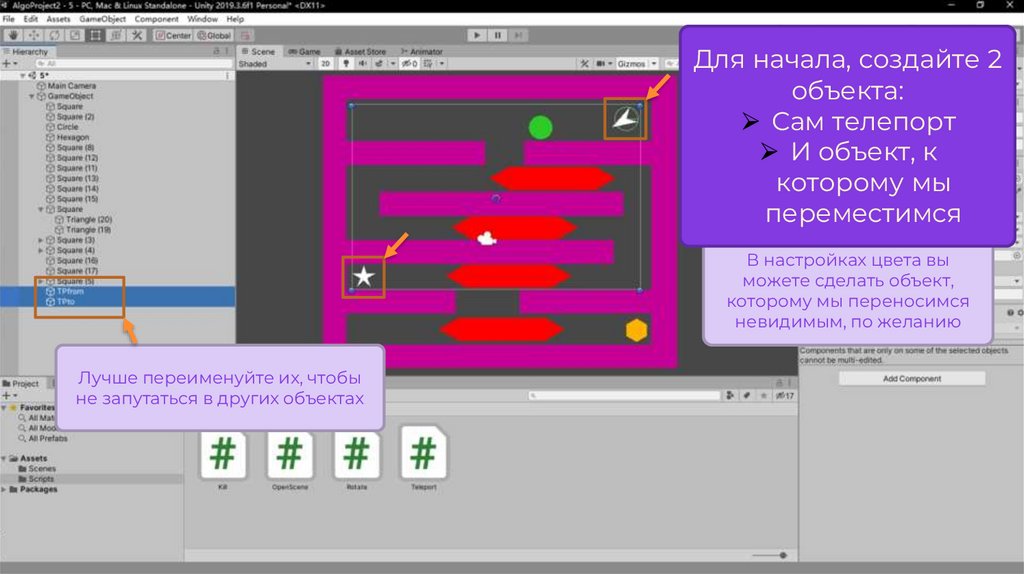
Task: Collapse the GameObject tree node
Action: (31, 96)
